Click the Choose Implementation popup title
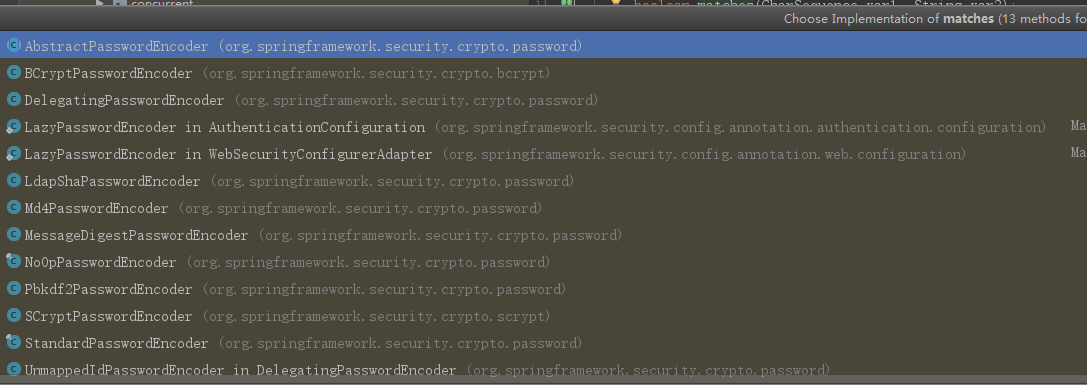Viewport: 1087px width, 385px height. [x=934, y=19]
